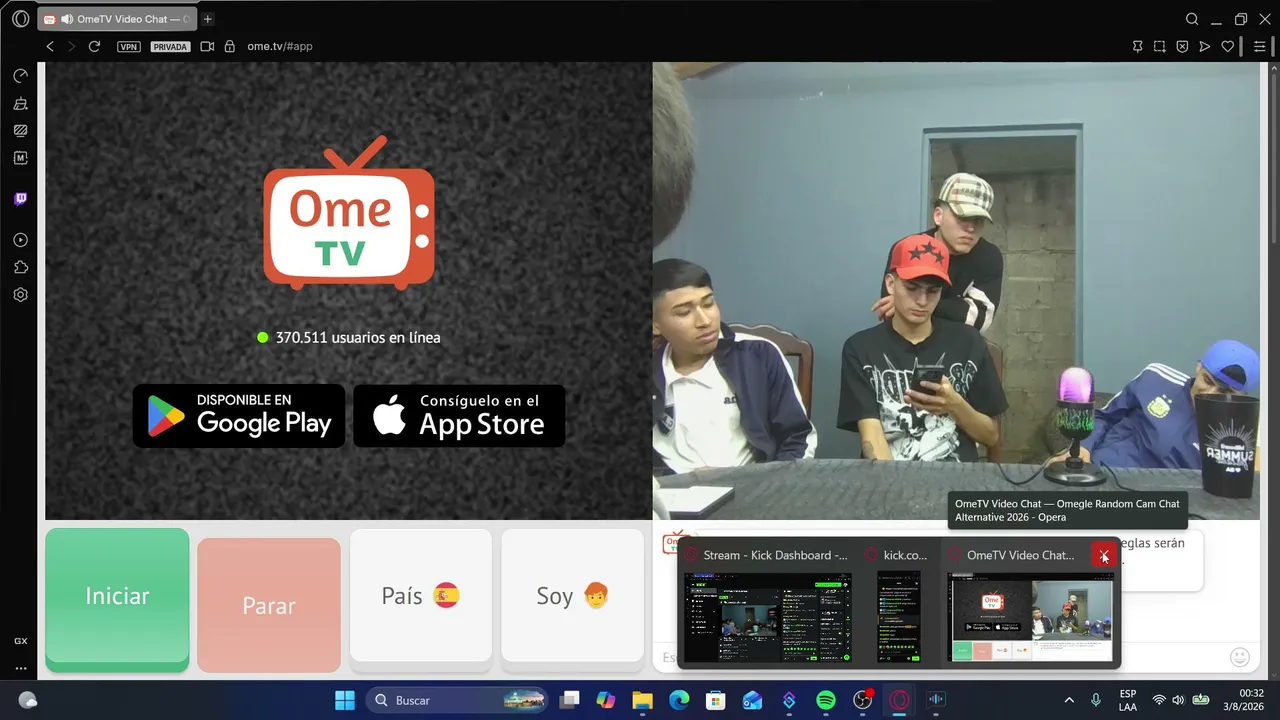Open the Wi-Fi network icon in system tray
Viewport: 1280px width, 720px height.
(x=1159, y=700)
